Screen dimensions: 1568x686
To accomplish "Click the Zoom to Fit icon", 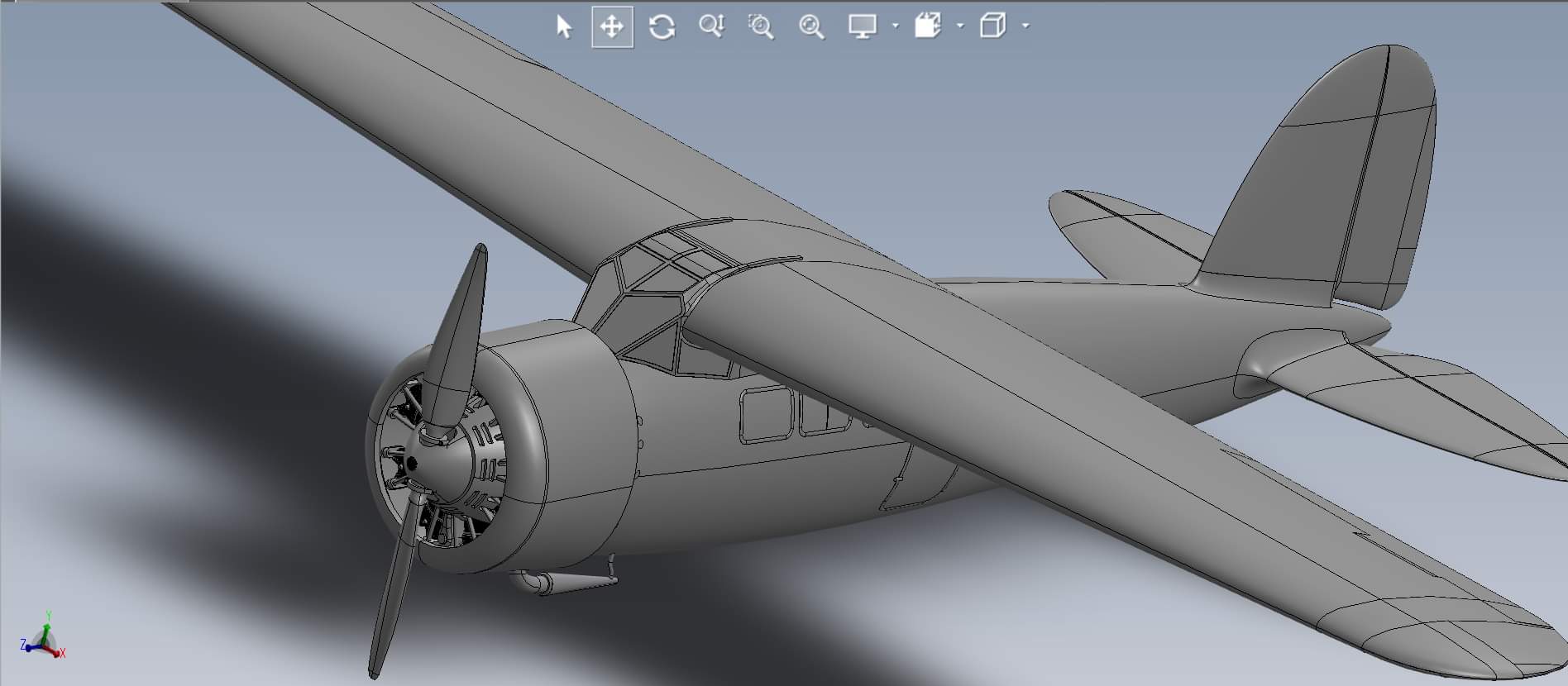I will coord(811,26).
